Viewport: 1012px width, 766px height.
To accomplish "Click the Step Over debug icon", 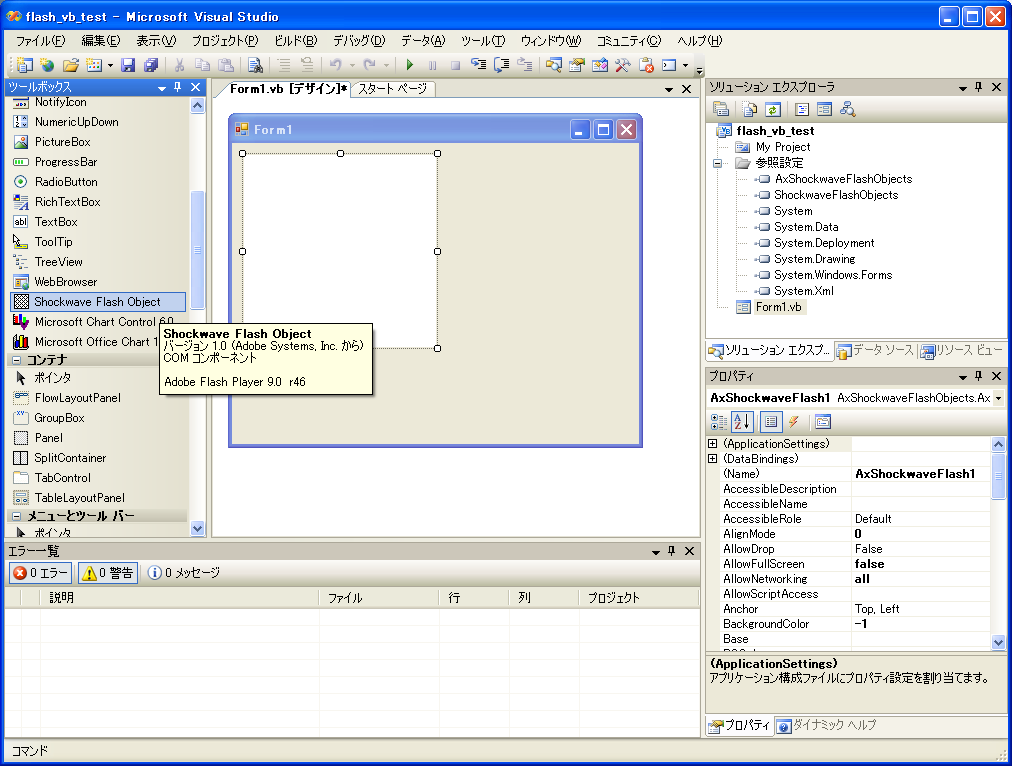I will (x=501, y=65).
